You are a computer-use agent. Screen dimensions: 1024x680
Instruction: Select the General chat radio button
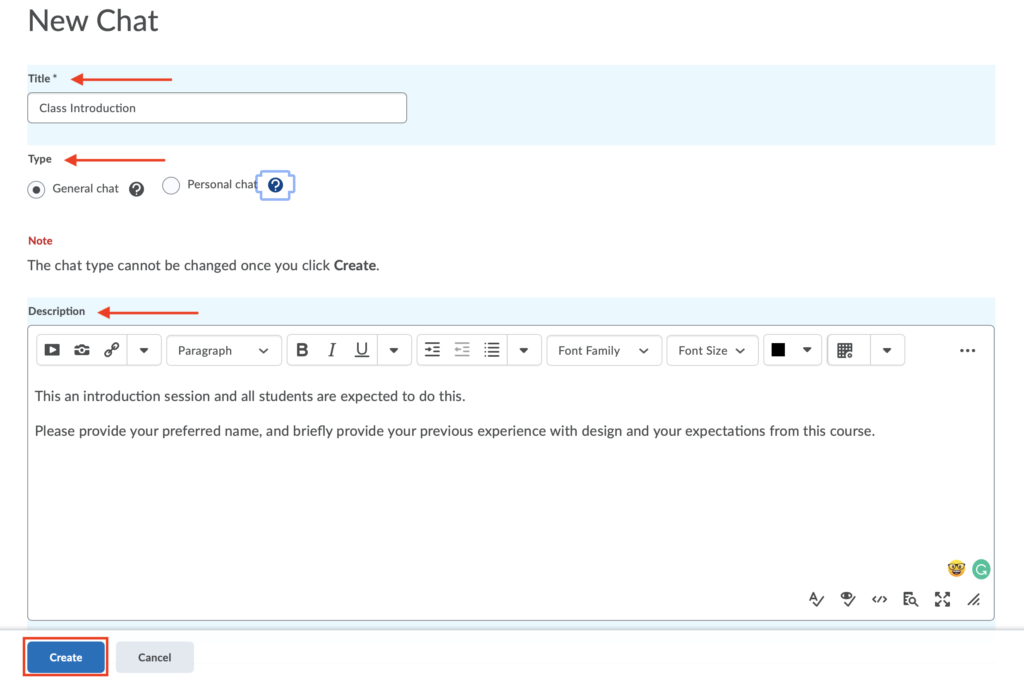(x=37, y=189)
